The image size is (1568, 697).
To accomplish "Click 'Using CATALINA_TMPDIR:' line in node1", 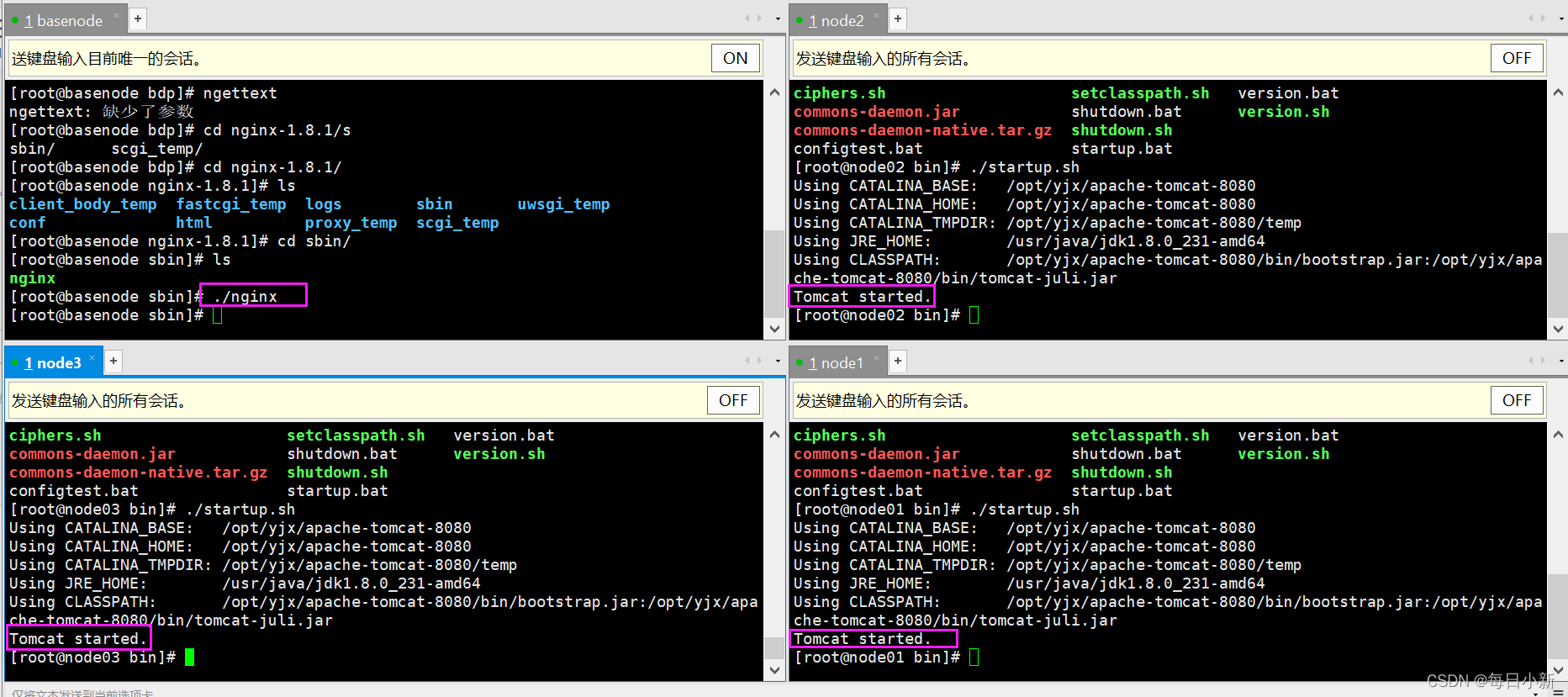I will pos(1048,565).
